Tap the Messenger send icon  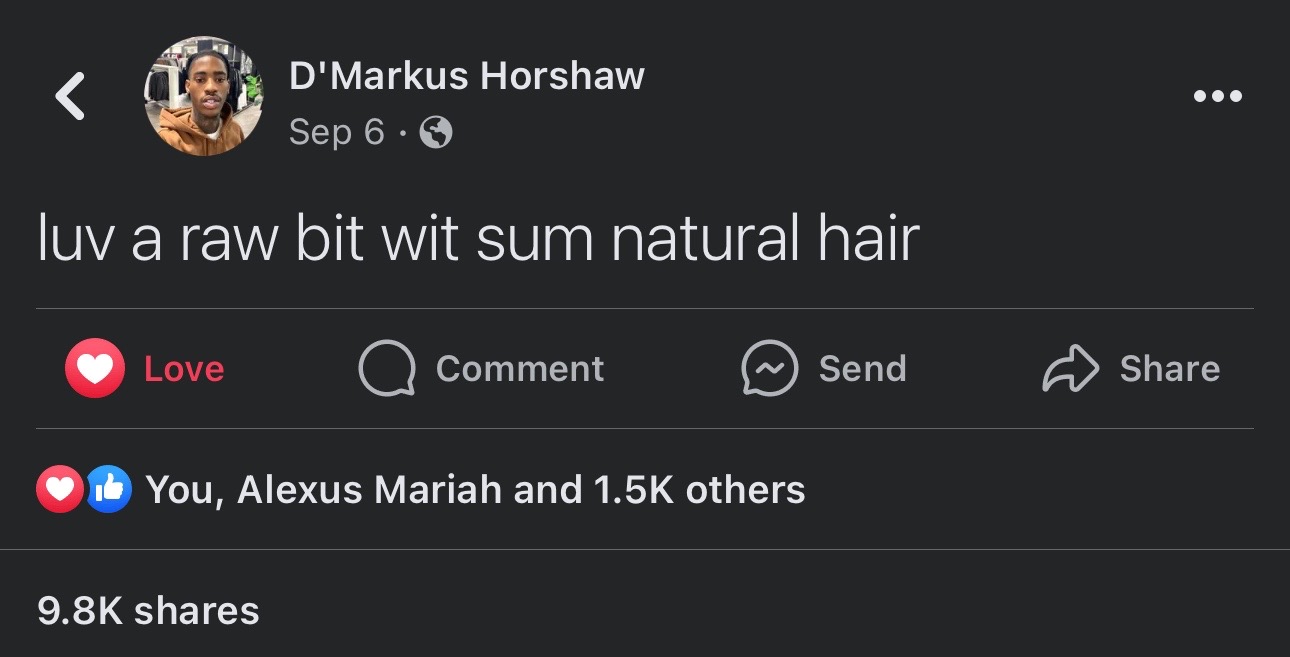769,369
